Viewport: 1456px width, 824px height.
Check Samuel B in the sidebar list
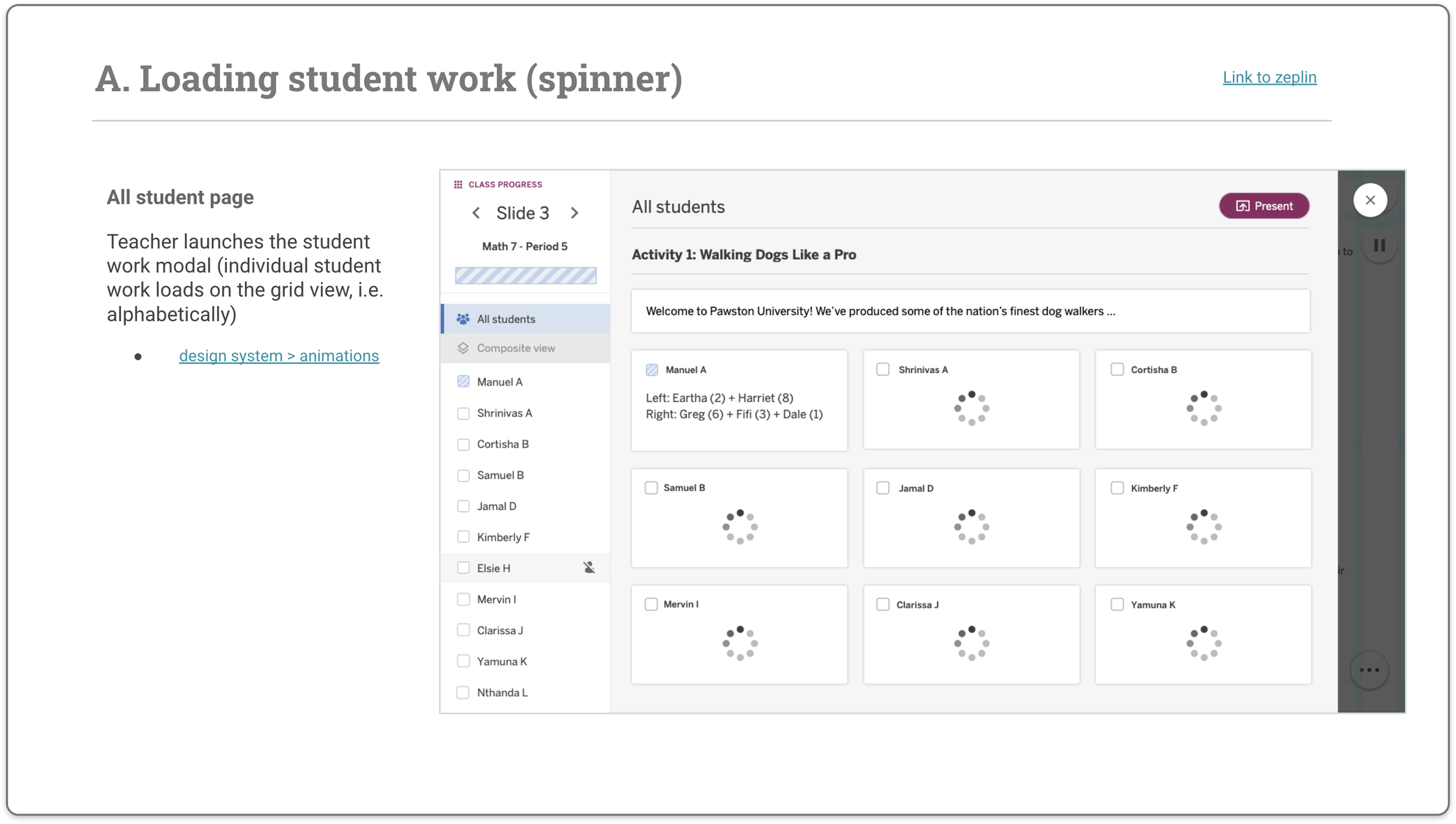pos(464,476)
